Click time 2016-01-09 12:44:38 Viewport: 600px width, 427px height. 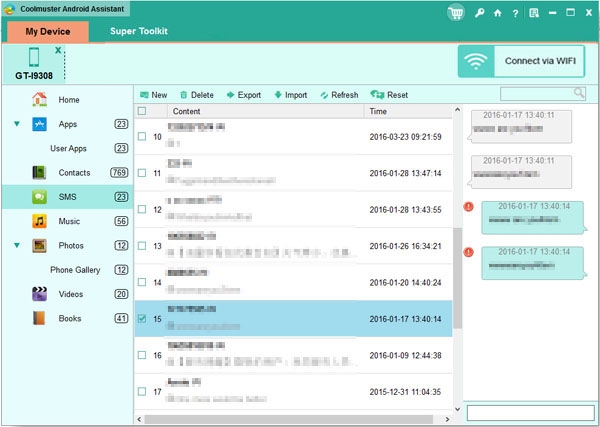(405, 355)
